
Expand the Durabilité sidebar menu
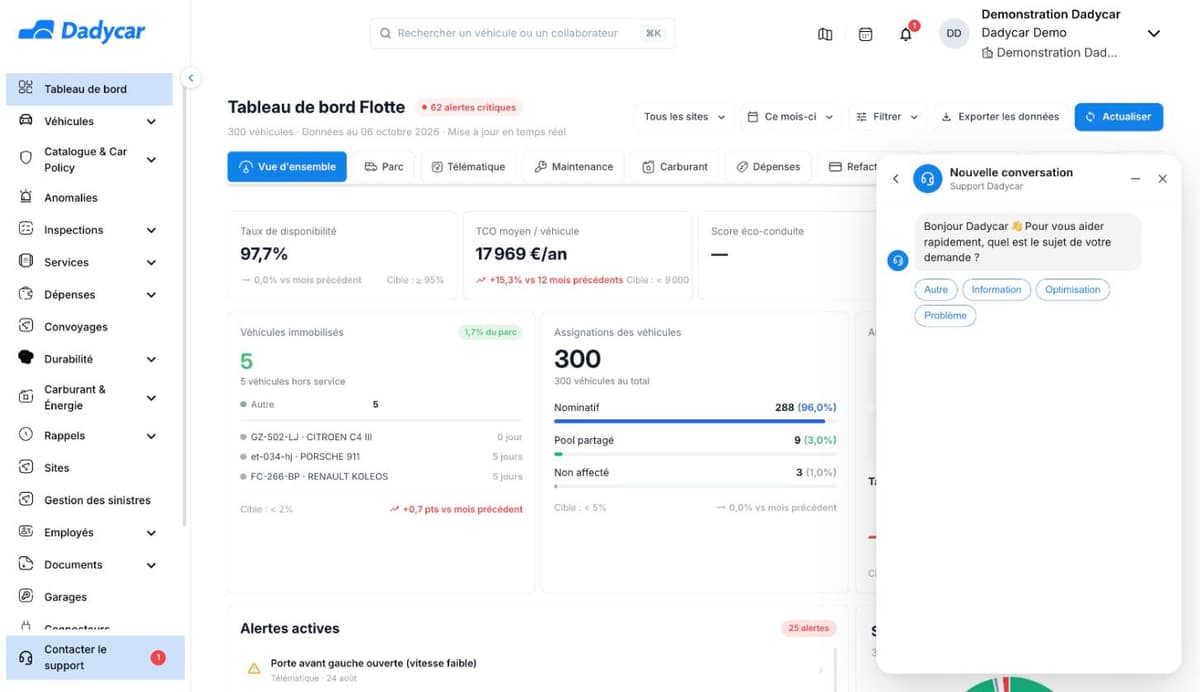151,359
